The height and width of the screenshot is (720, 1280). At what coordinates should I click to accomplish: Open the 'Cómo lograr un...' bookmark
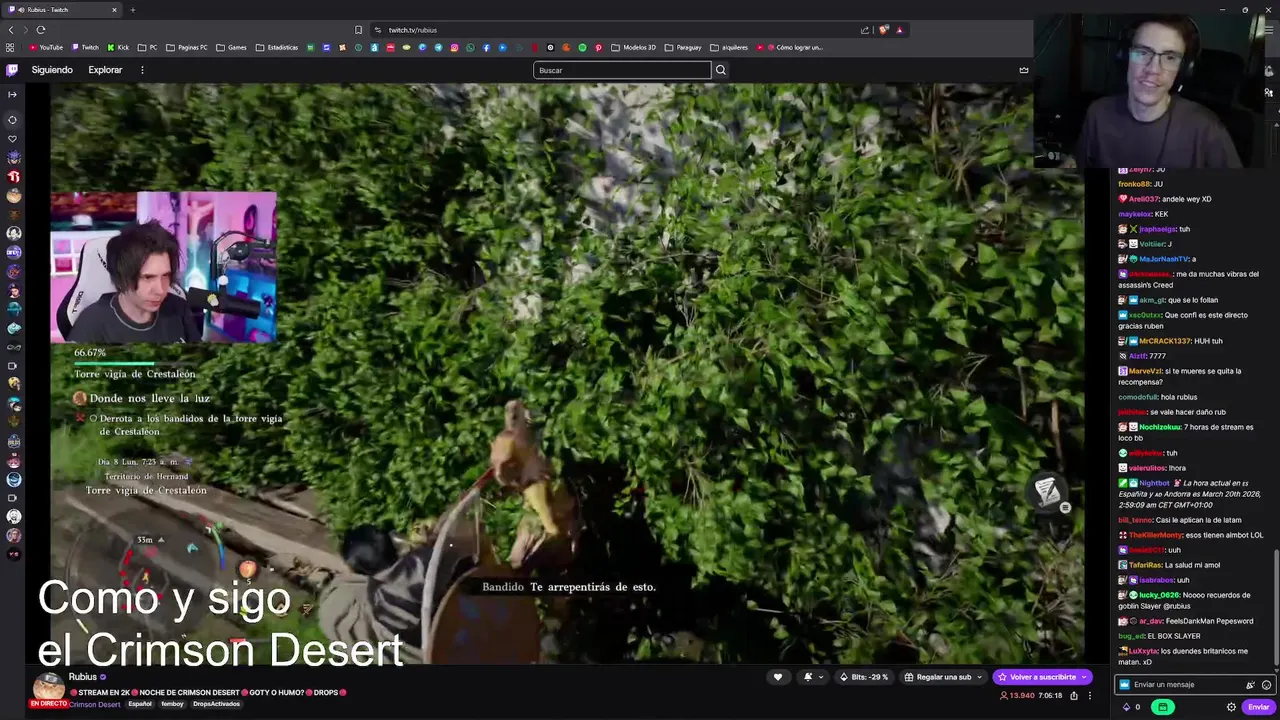tap(790, 47)
